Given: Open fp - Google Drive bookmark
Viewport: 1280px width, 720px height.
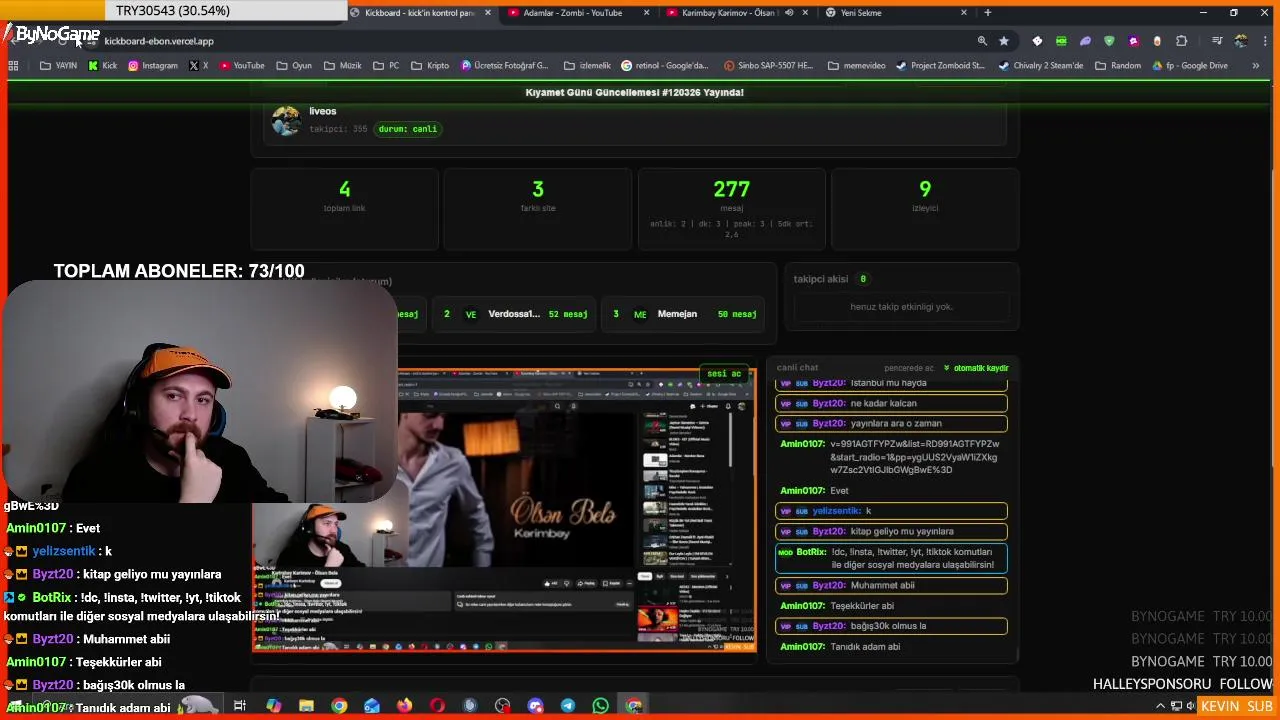Looking at the screenshot, I should 1189,66.
